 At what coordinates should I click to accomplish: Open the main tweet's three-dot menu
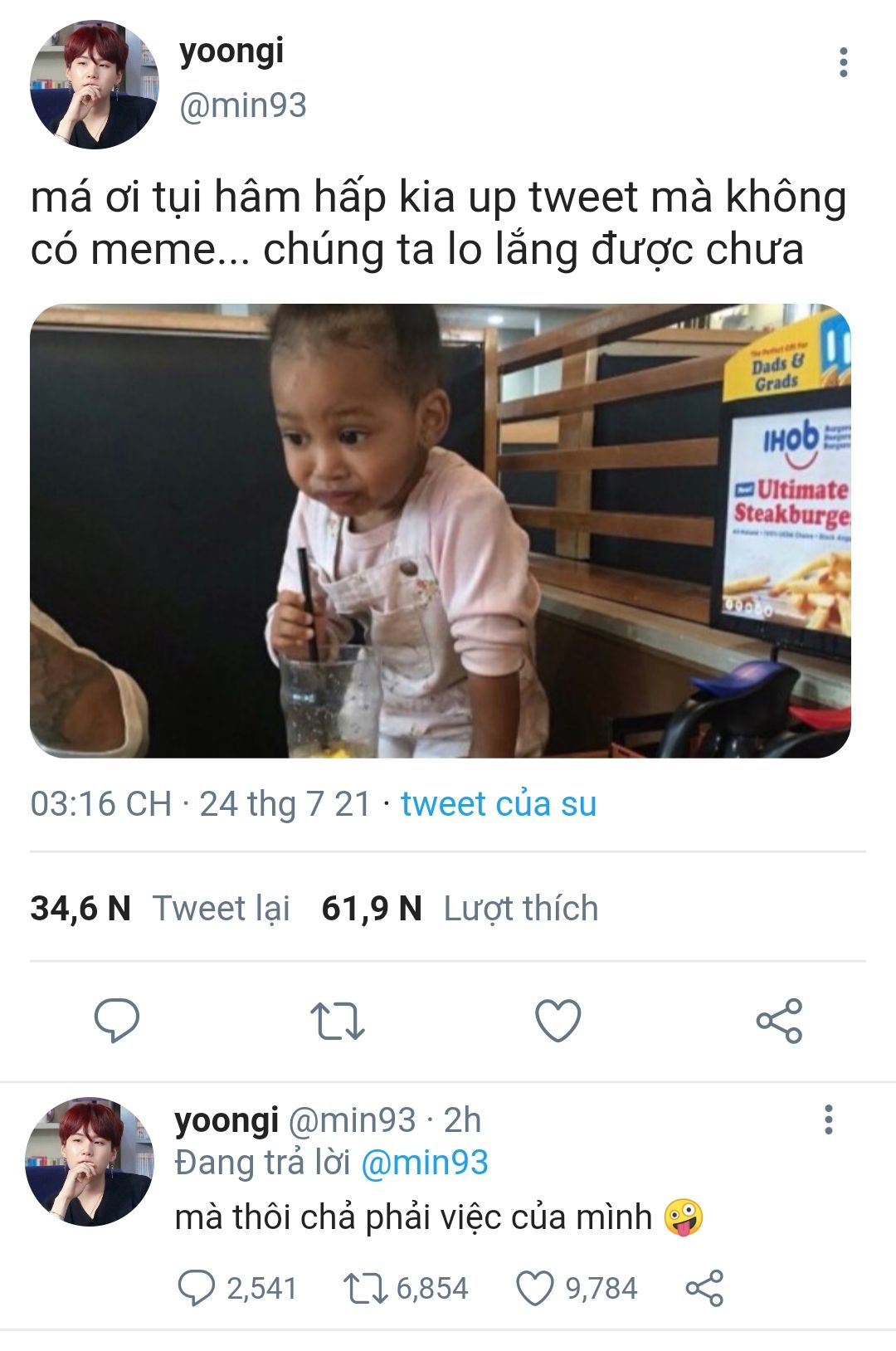[843, 62]
